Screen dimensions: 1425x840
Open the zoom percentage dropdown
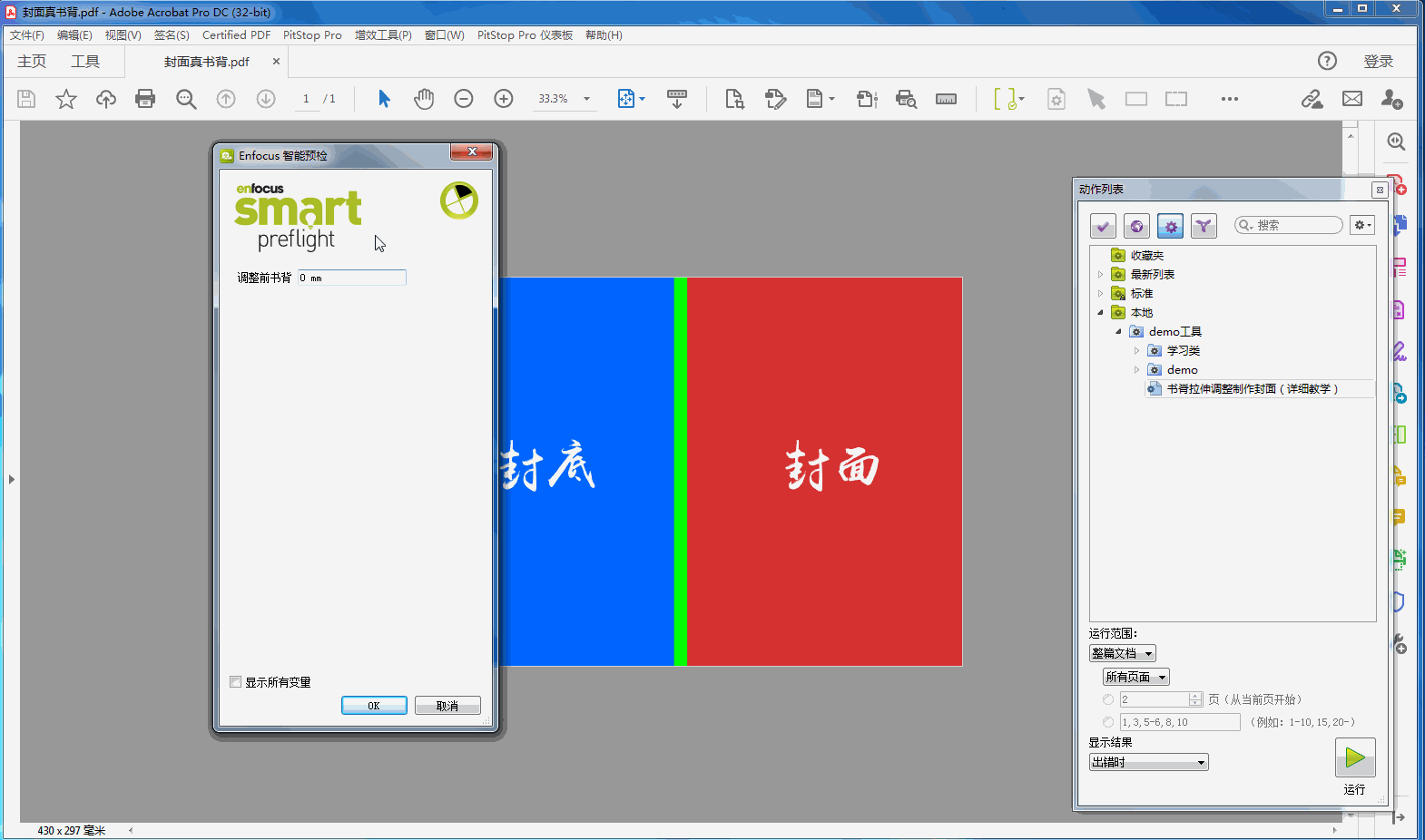[x=586, y=99]
